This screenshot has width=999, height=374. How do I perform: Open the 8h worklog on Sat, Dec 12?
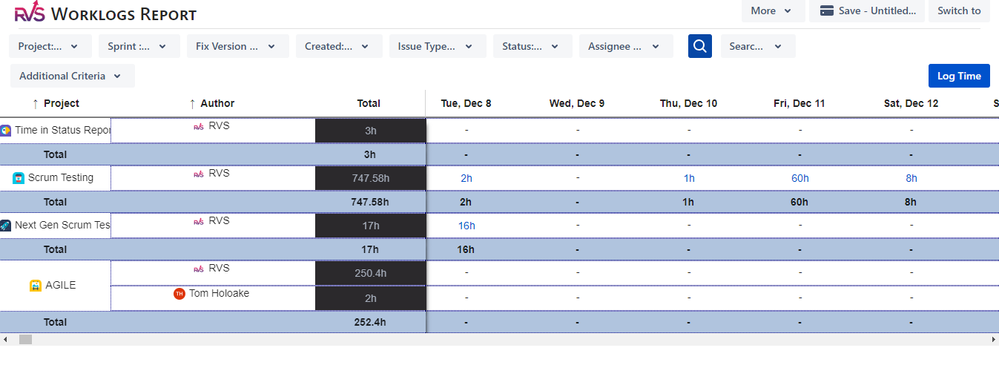click(912, 178)
